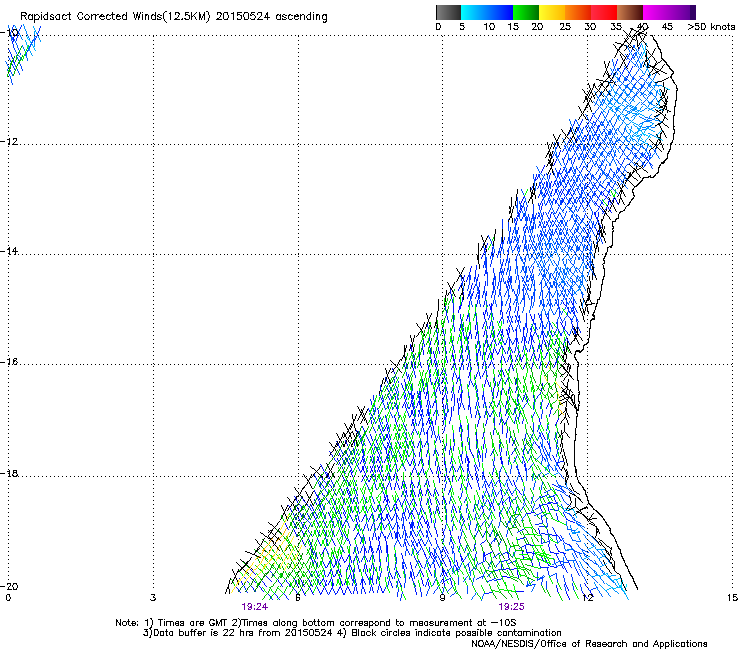
Task: Click latitude axis label '-12'
Action: pos(9,142)
